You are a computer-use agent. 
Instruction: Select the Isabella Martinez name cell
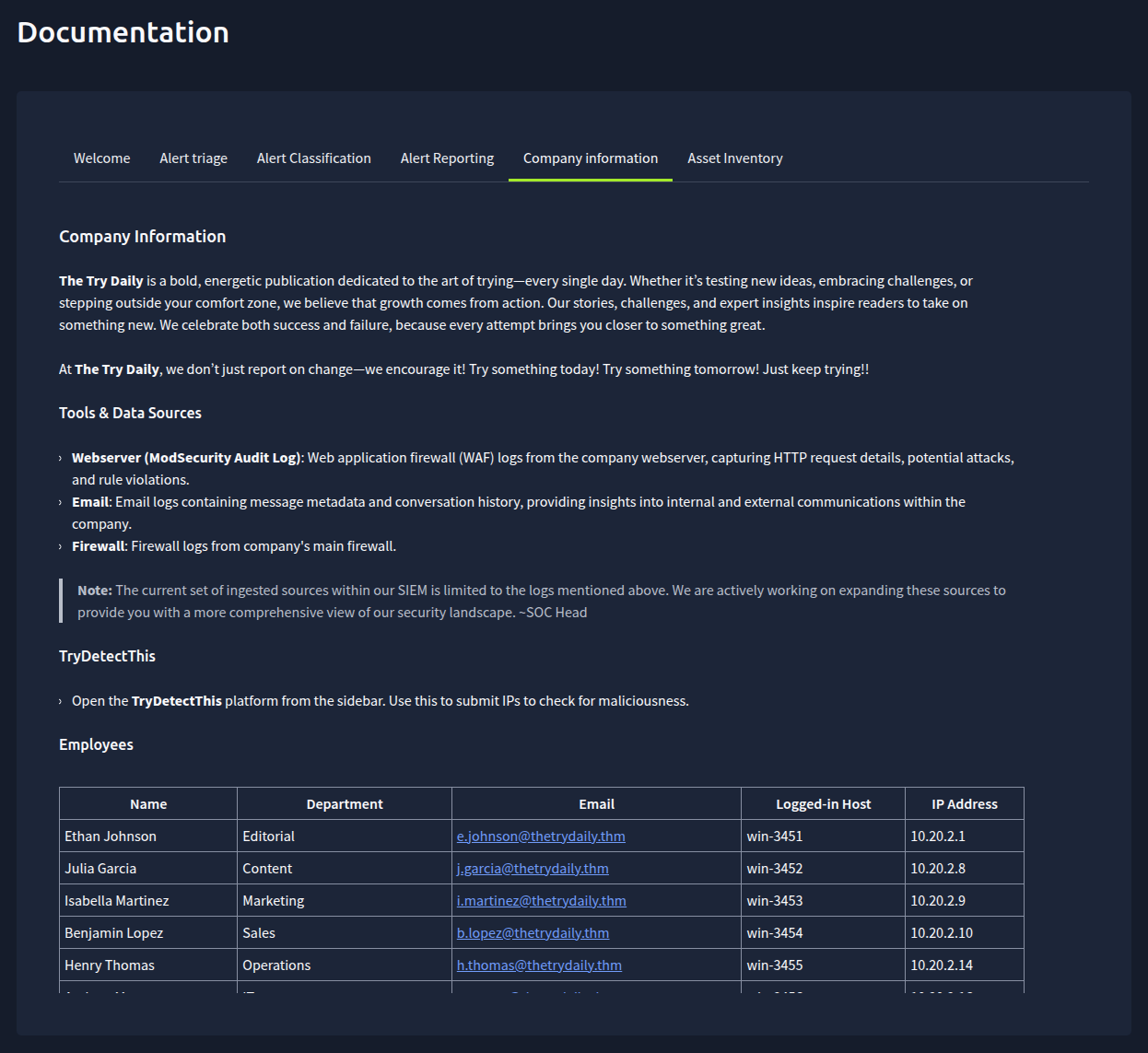tap(148, 901)
